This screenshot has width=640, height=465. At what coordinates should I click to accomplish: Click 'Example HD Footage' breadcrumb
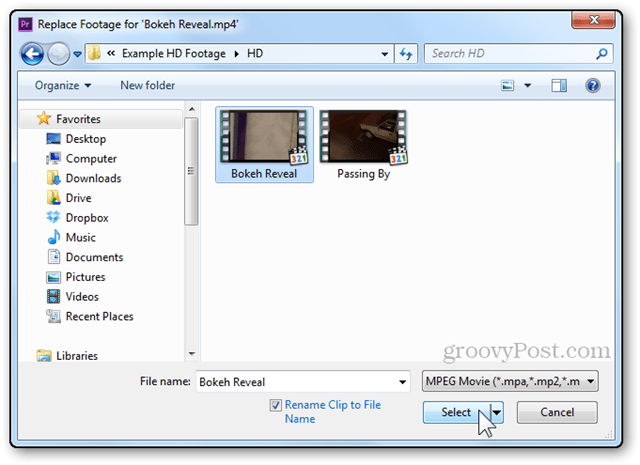[x=173, y=53]
